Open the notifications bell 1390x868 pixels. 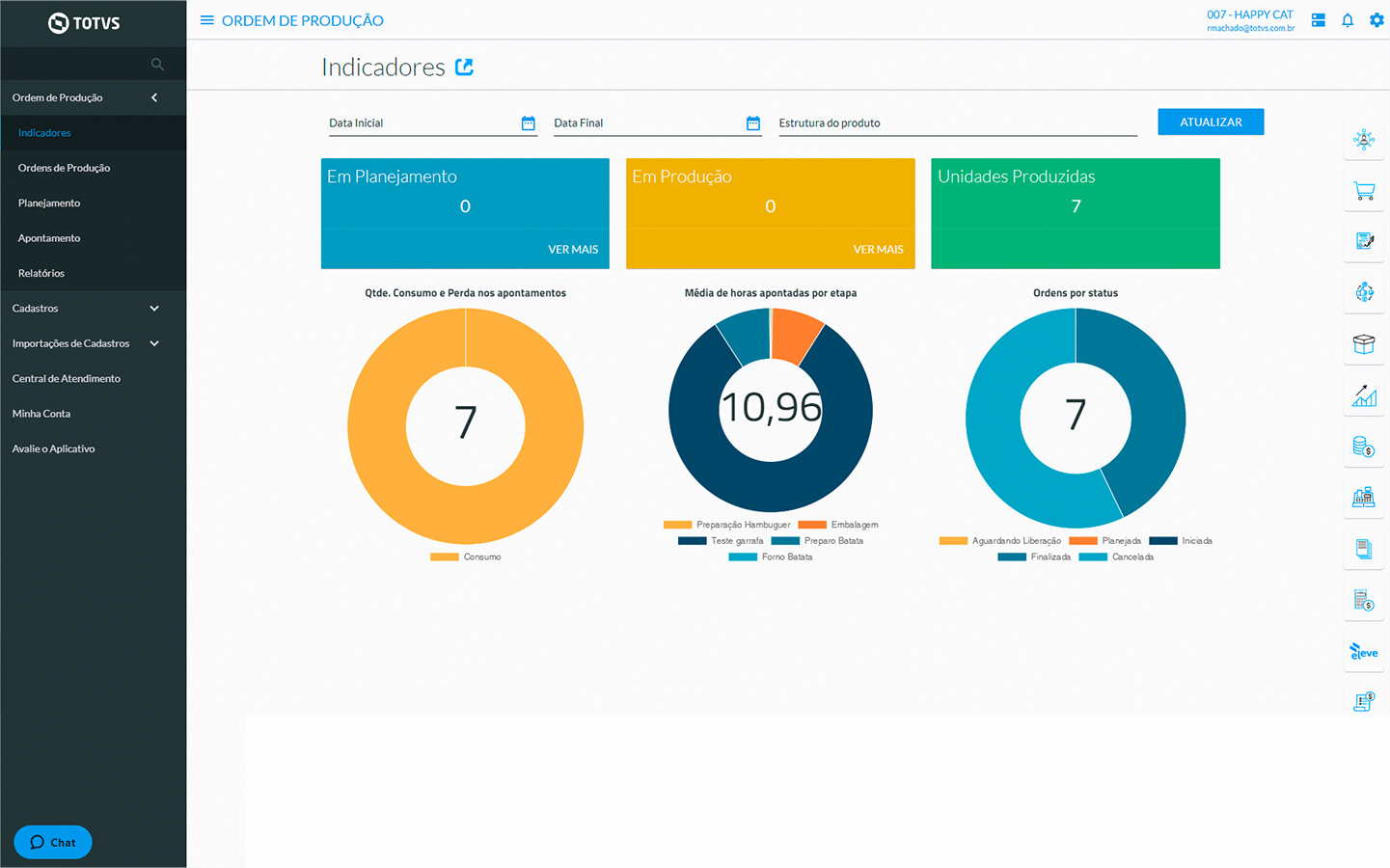1347,20
